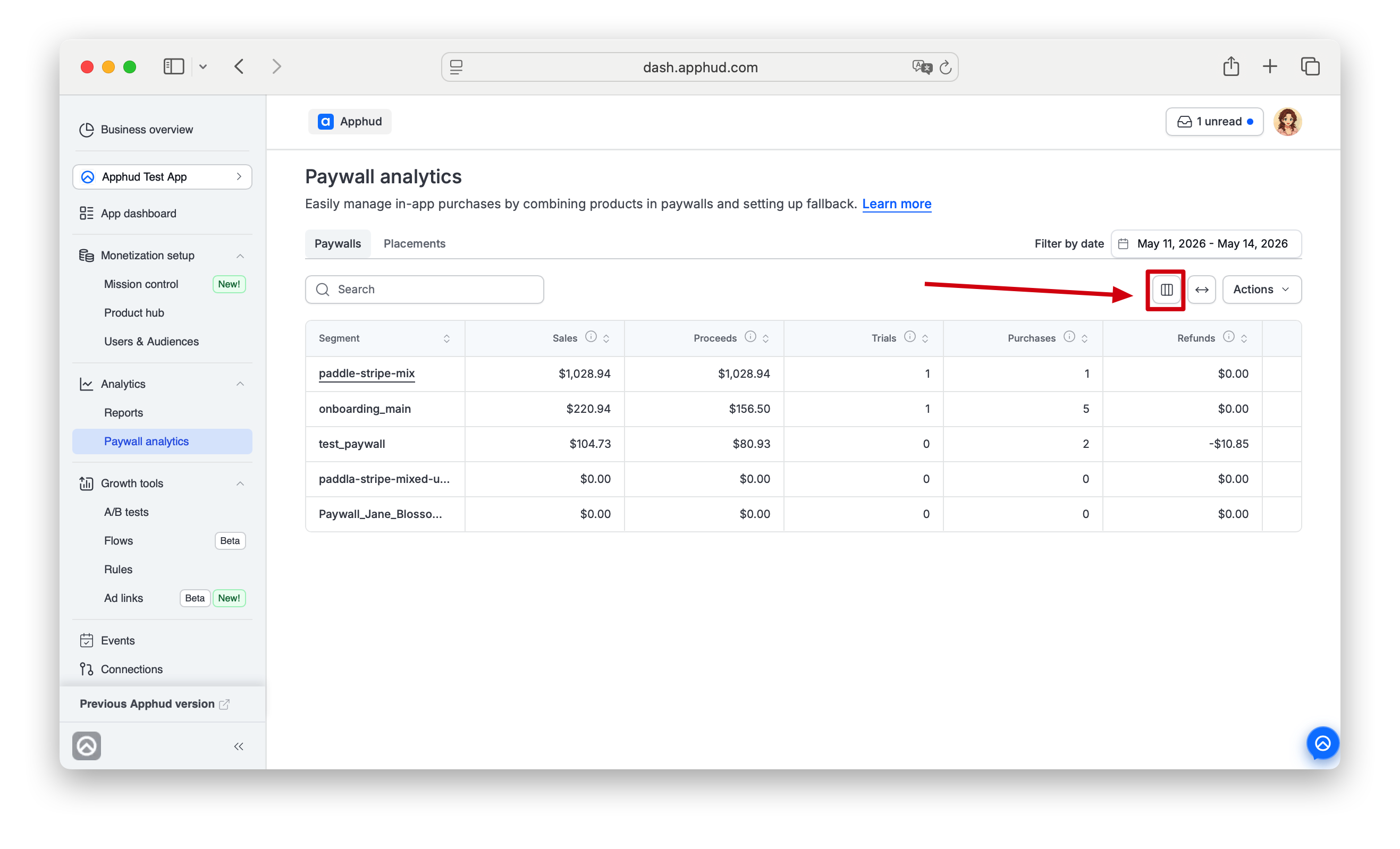Collapse the sidebar with double chevron
The height and width of the screenshot is (849, 1400).
click(x=239, y=746)
